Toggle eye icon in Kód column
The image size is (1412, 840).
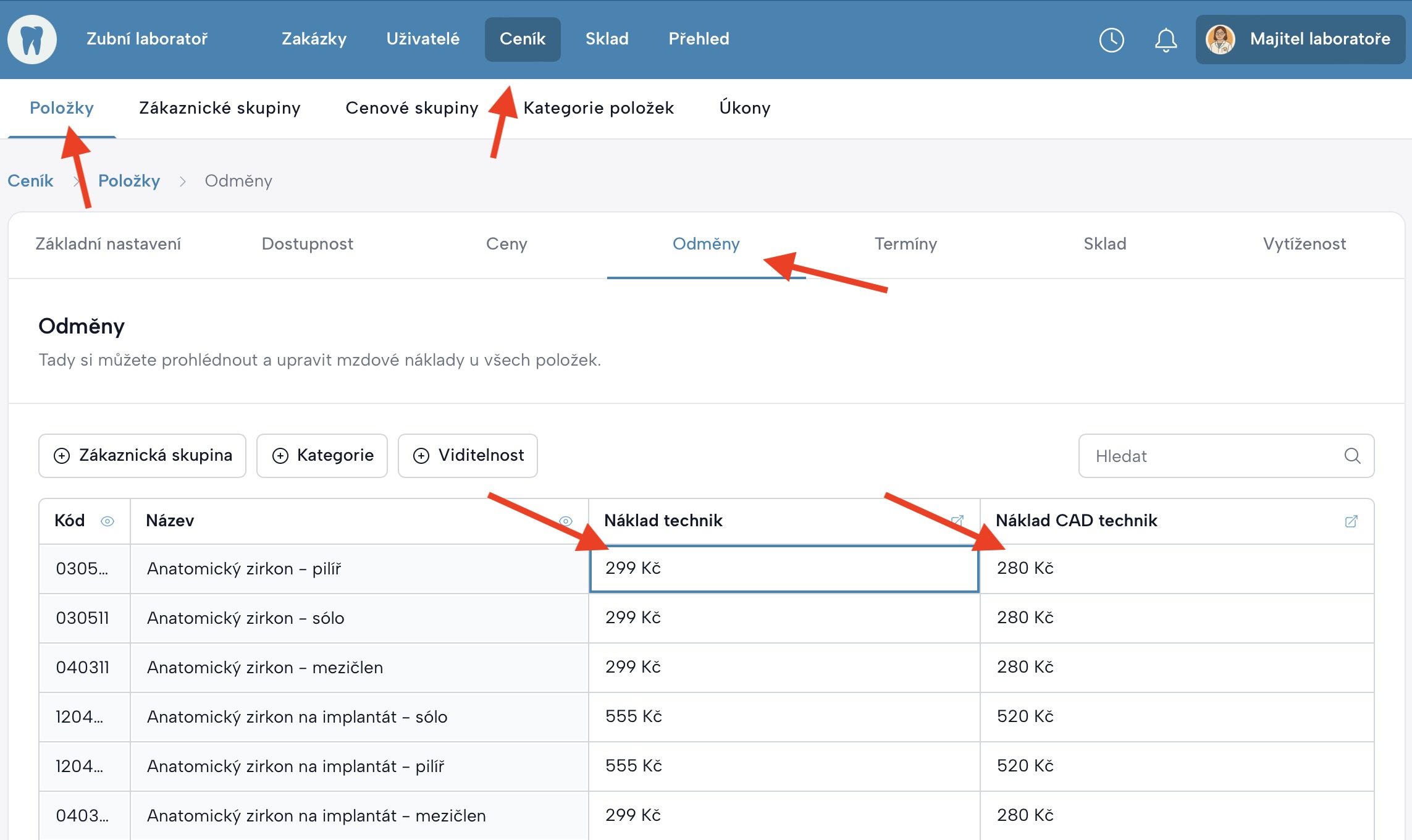[107, 521]
